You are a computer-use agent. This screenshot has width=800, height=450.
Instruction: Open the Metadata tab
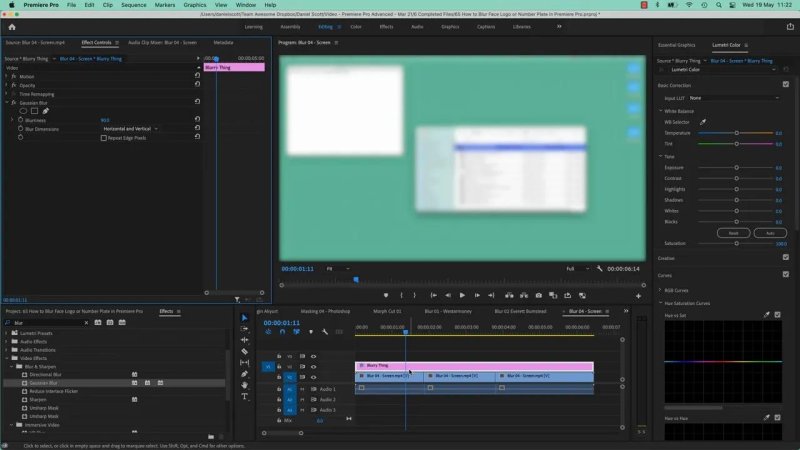(223, 42)
